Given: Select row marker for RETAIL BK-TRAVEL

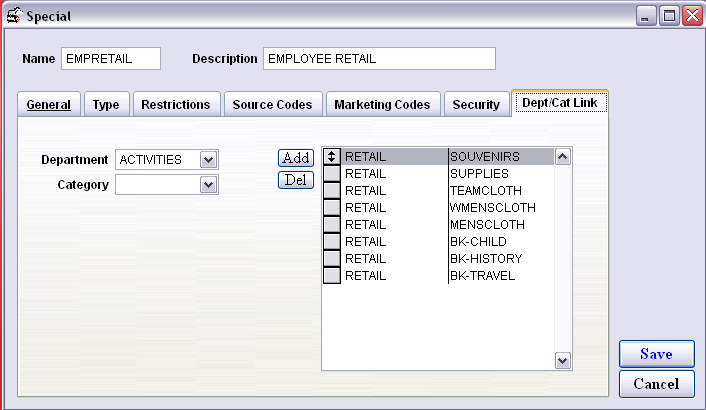Looking at the screenshot, I should [x=332, y=275].
